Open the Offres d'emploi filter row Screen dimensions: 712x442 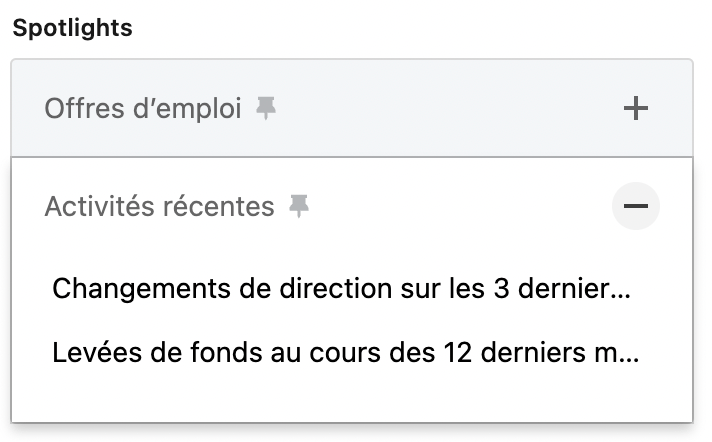[352, 108]
